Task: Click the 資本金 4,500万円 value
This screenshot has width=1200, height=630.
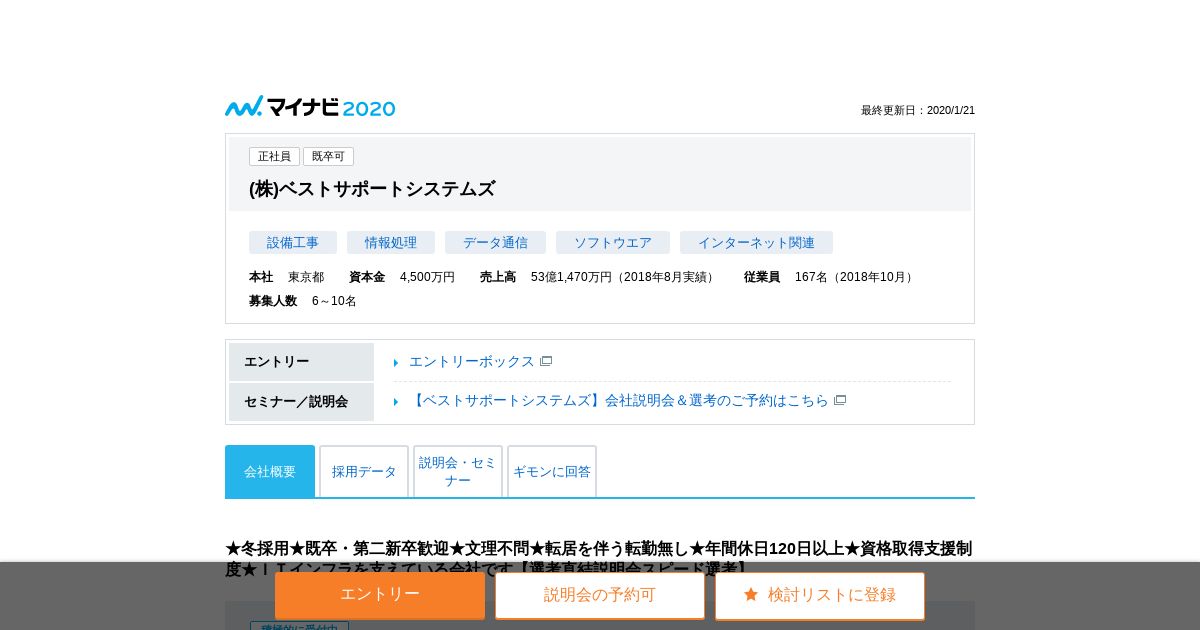Action: pyautogui.click(x=427, y=277)
